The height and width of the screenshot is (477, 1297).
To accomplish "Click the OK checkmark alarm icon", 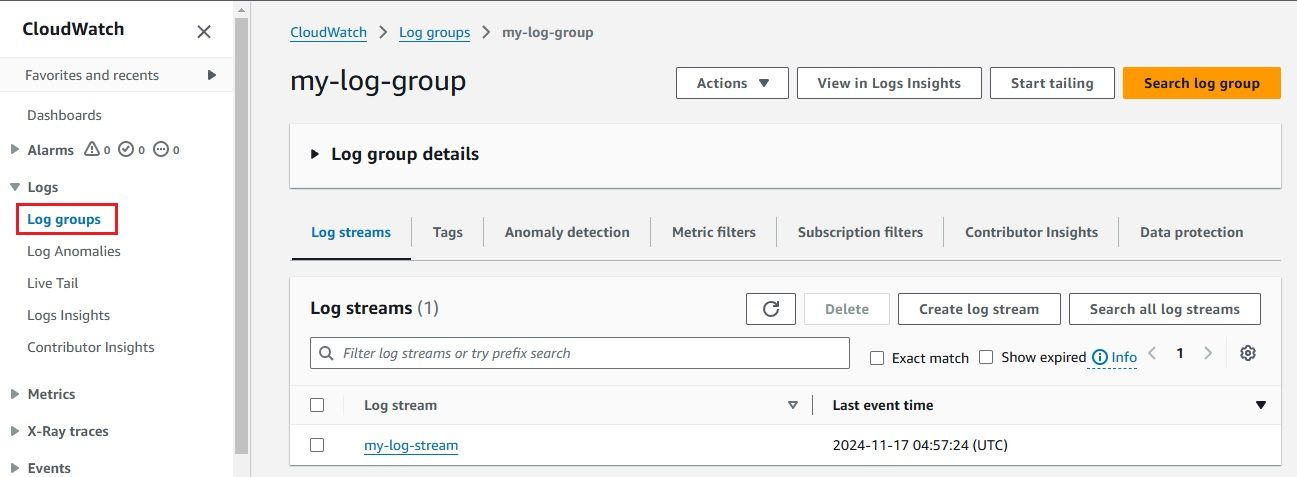I will coord(126,150).
